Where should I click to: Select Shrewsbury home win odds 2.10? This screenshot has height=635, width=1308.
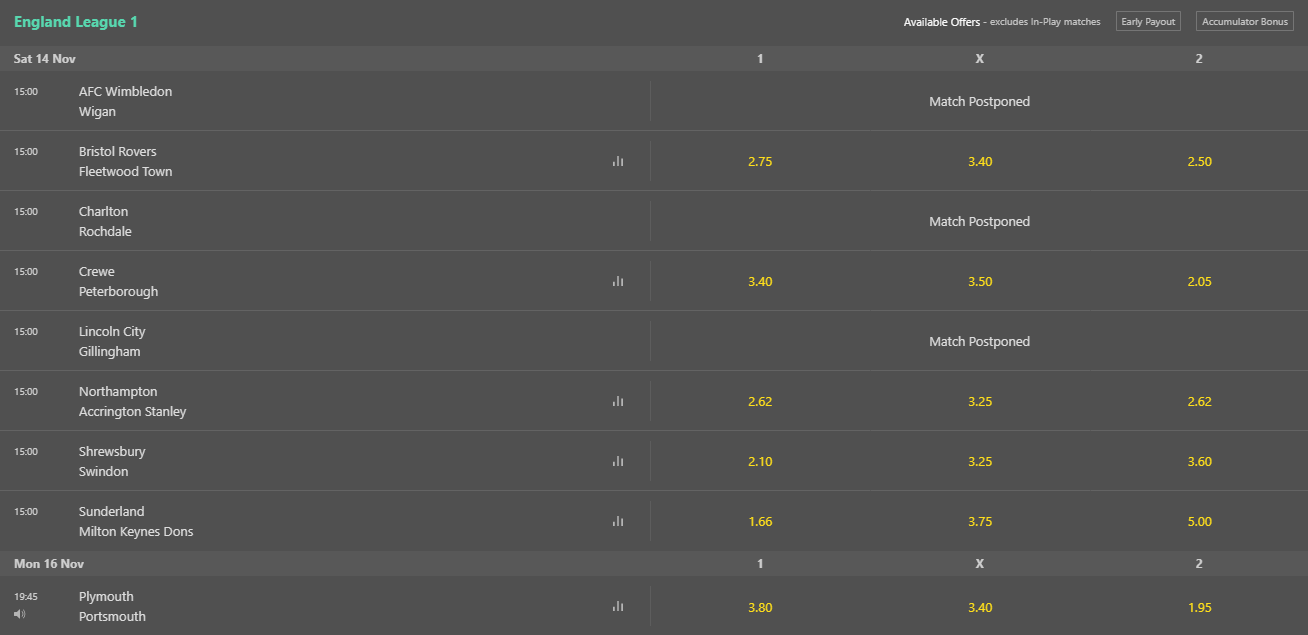click(760, 461)
